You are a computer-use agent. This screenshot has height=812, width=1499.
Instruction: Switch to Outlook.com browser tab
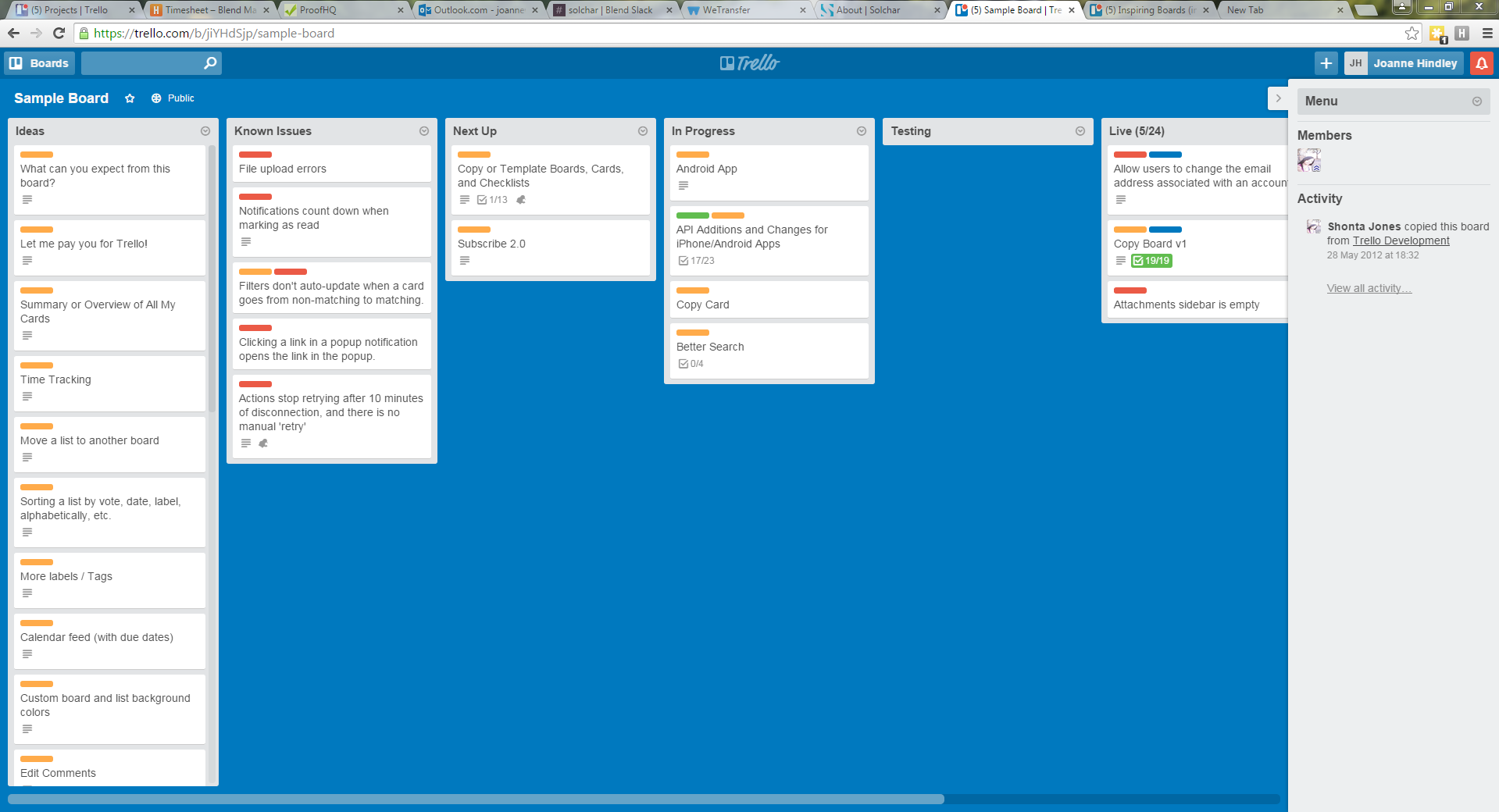(478, 10)
